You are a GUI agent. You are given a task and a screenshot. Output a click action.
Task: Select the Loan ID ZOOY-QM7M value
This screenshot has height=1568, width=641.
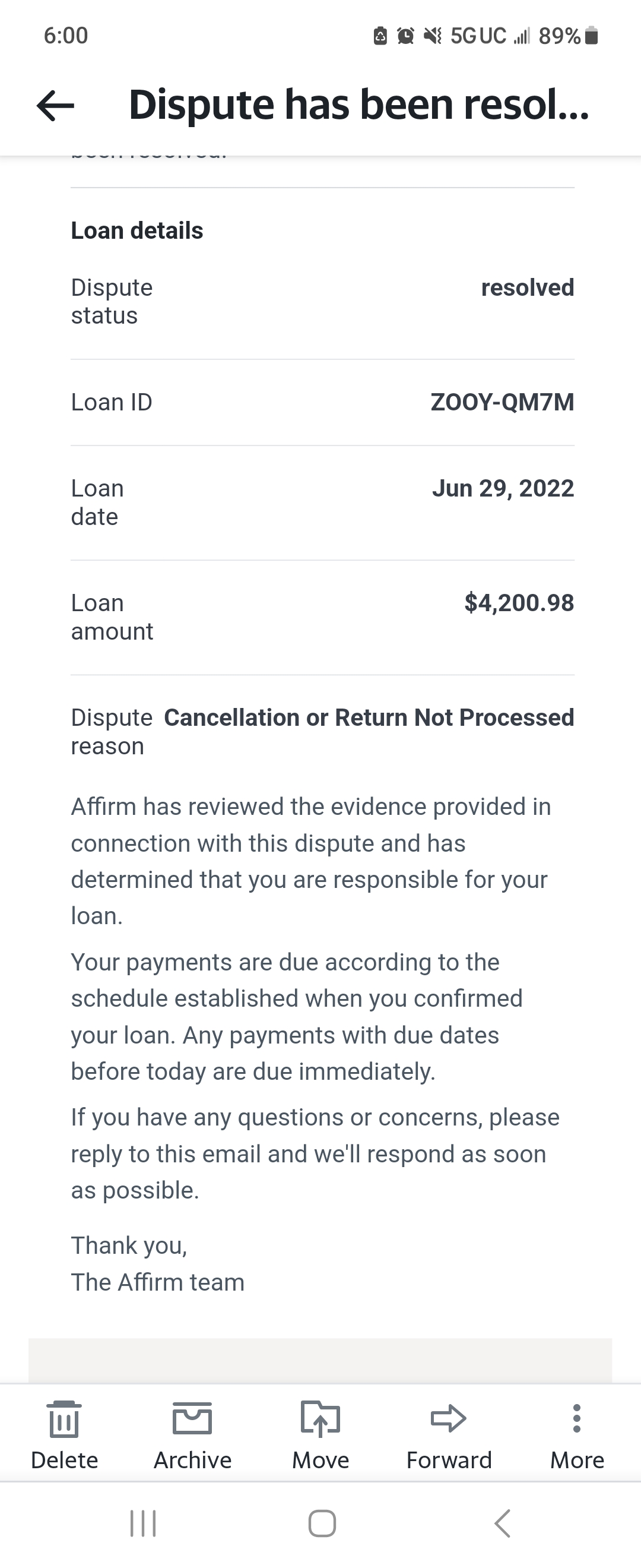pos(502,402)
